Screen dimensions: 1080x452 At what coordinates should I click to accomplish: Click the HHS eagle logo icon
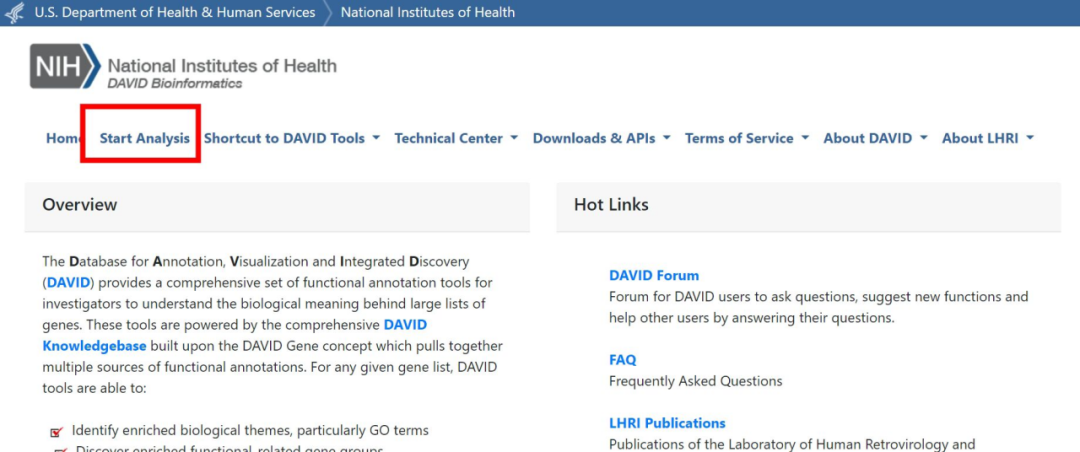[x=14, y=12]
